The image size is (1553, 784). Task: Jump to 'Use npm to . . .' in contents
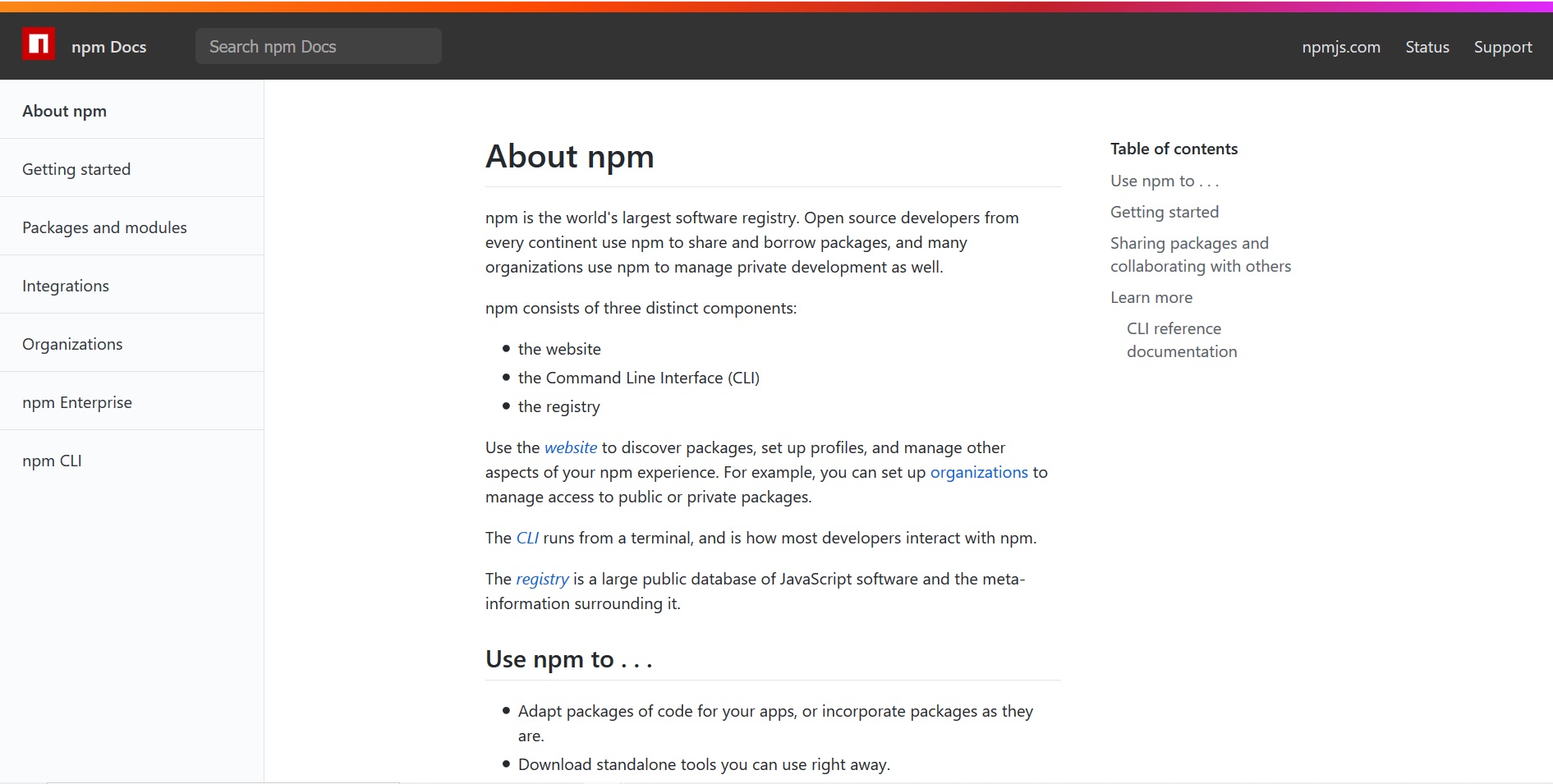pyautogui.click(x=1165, y=181)
